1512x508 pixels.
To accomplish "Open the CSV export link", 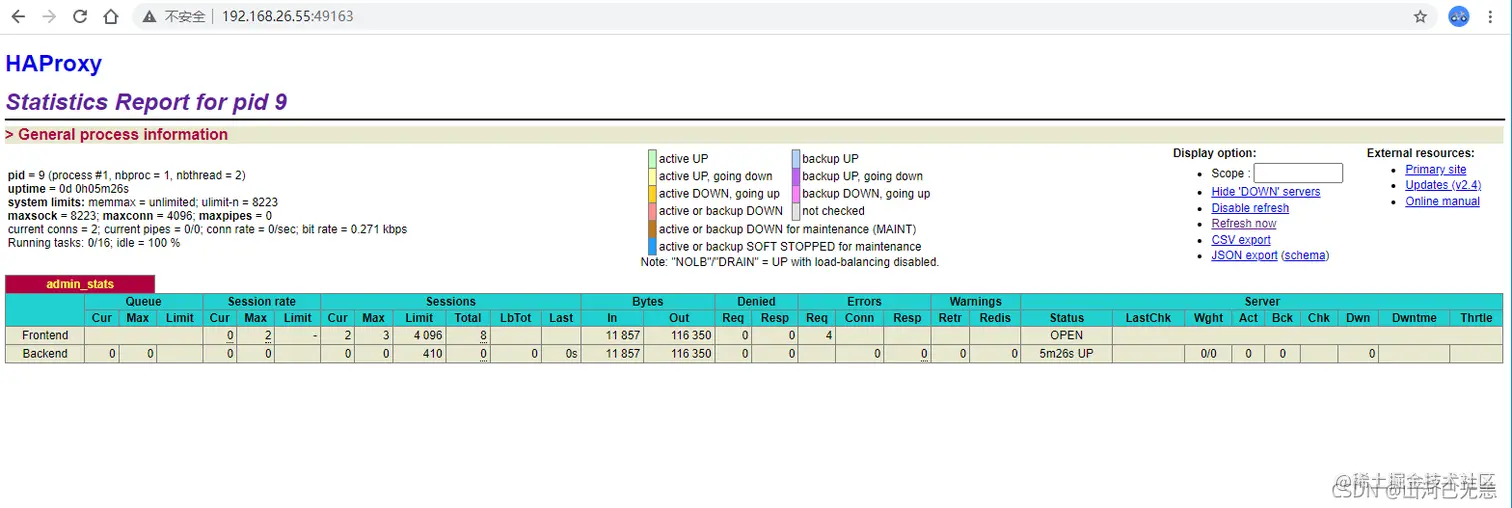I will (1241, 240).
